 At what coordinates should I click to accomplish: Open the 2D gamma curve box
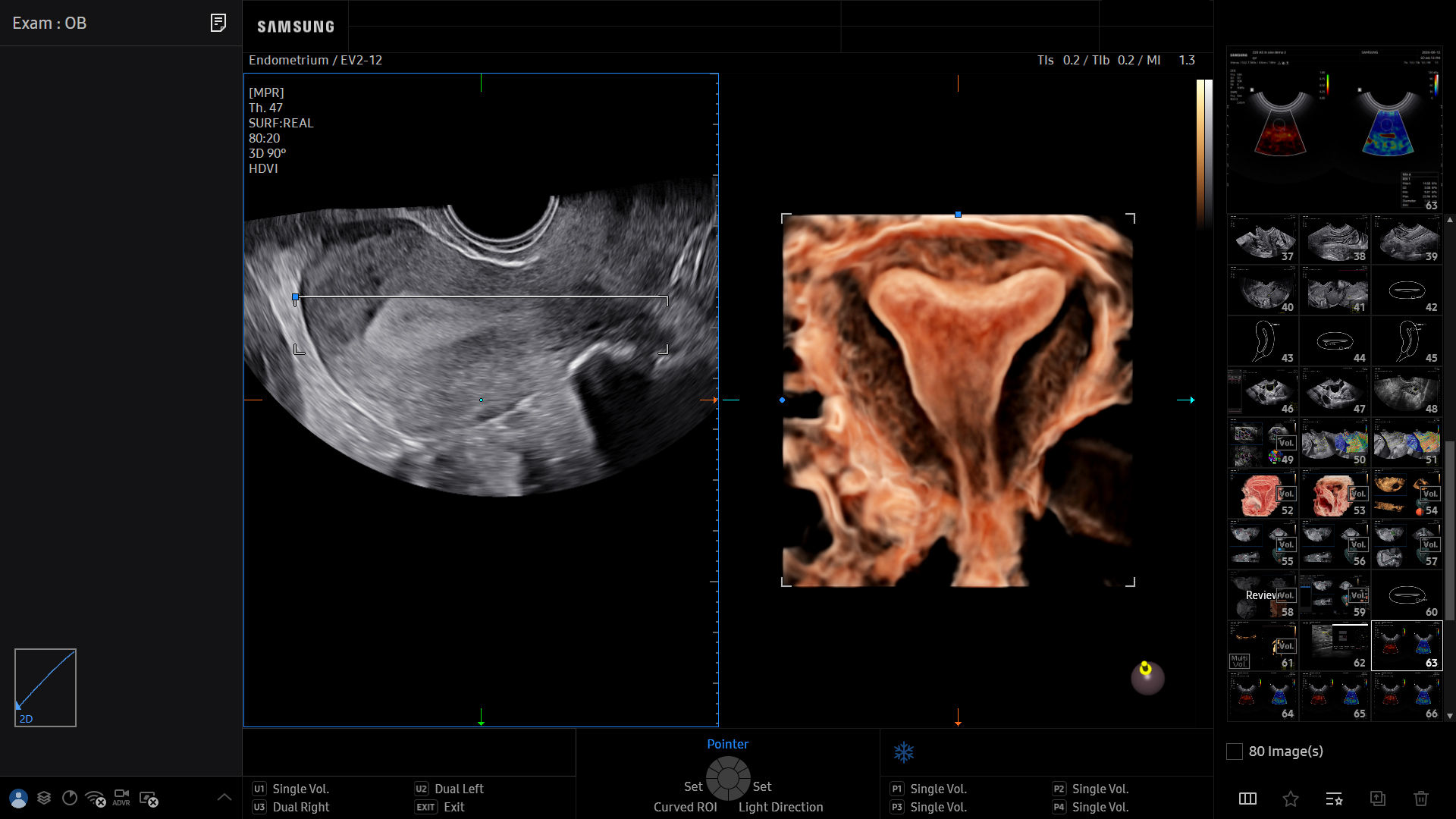click(x=45, y=688)
